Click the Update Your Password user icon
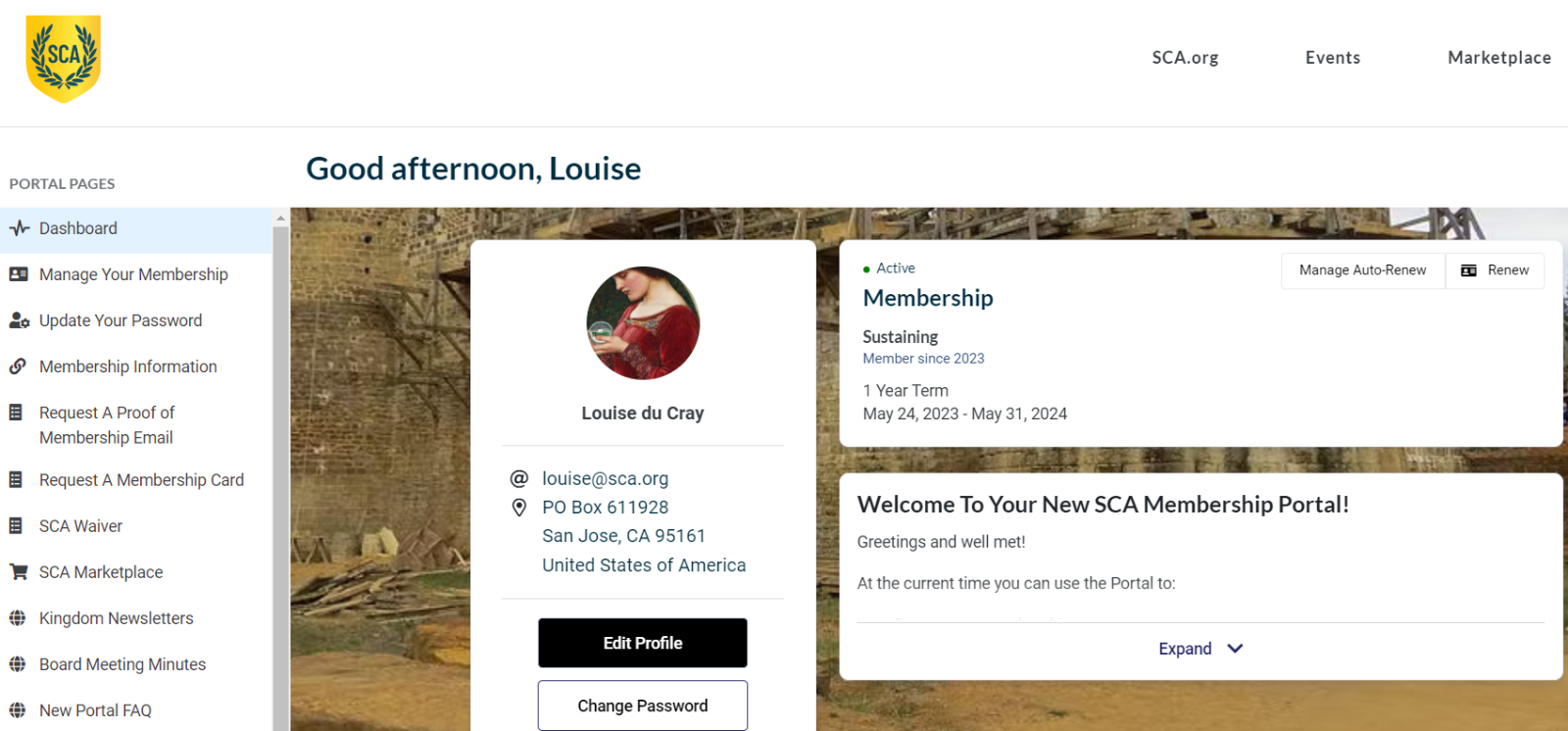 [19, 320]
